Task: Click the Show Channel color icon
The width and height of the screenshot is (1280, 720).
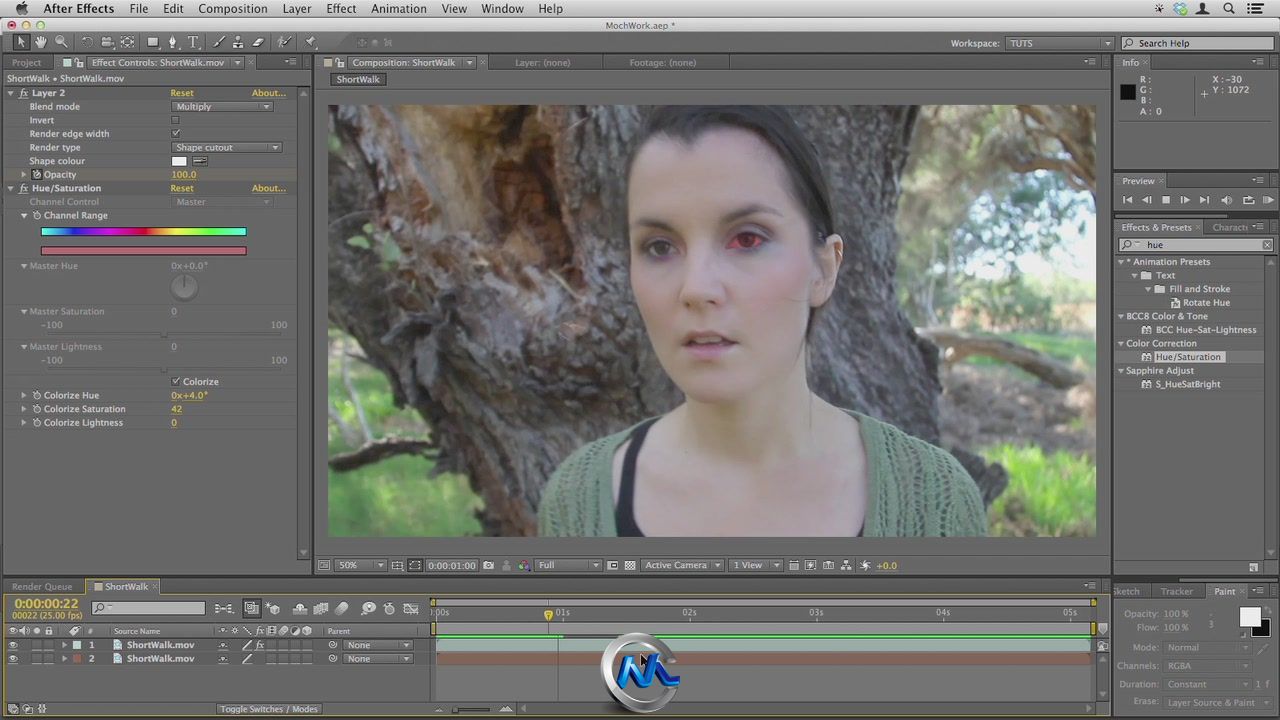Action: (523, 565)
